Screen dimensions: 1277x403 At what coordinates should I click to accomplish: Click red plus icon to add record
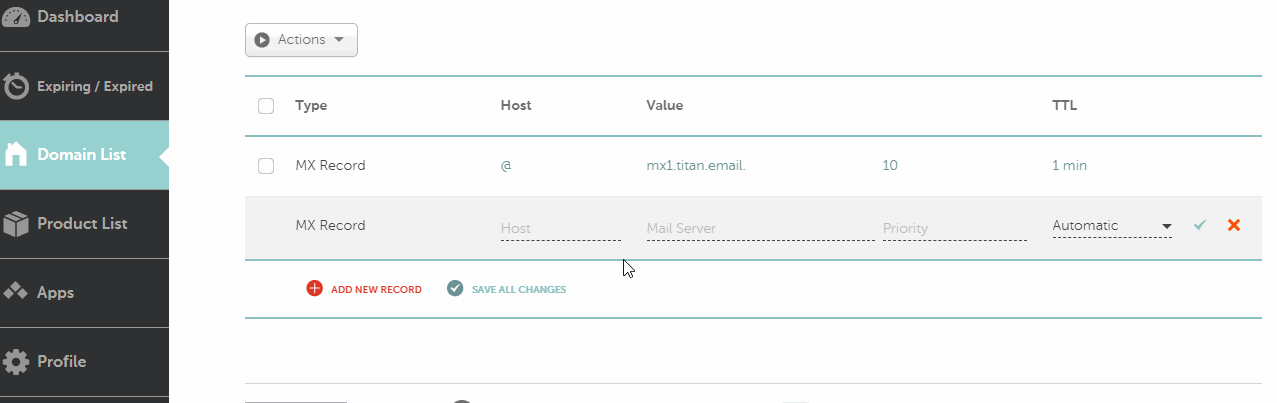pos(315,289)
